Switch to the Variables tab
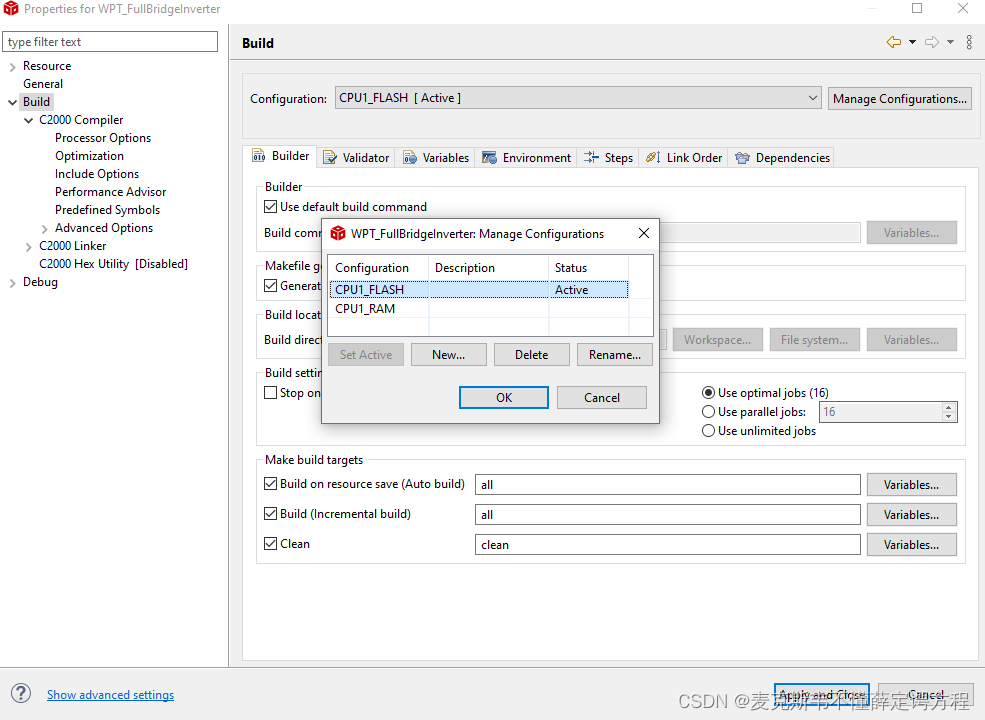985x720 pixels. tap(436, 158)
